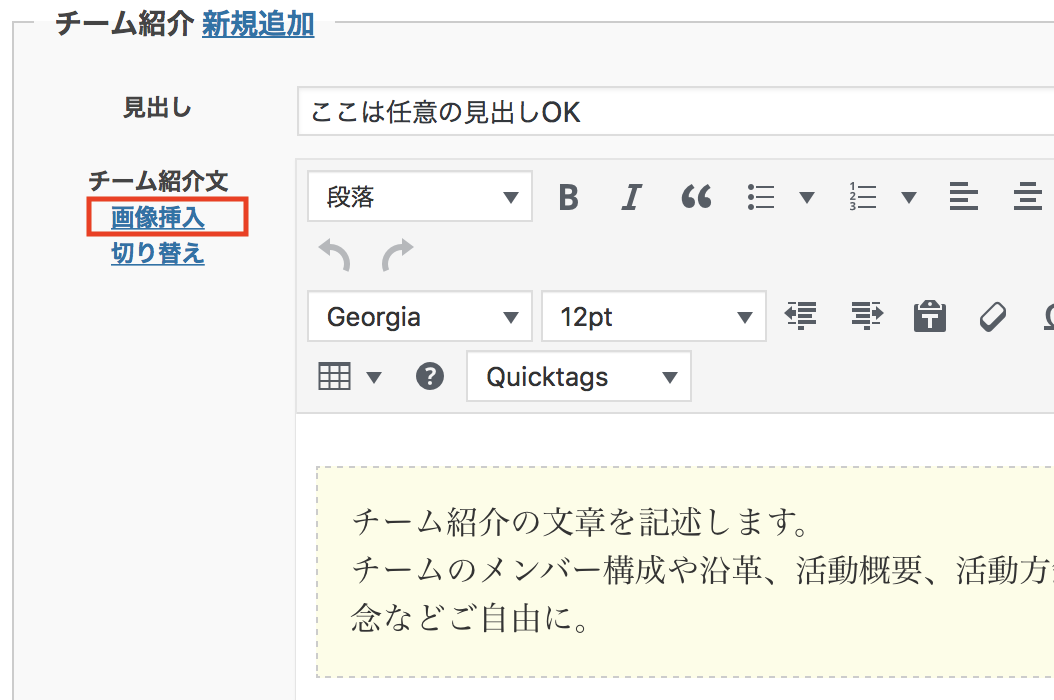
Task: Click the special character omega icon
Action: [1049, 316]
